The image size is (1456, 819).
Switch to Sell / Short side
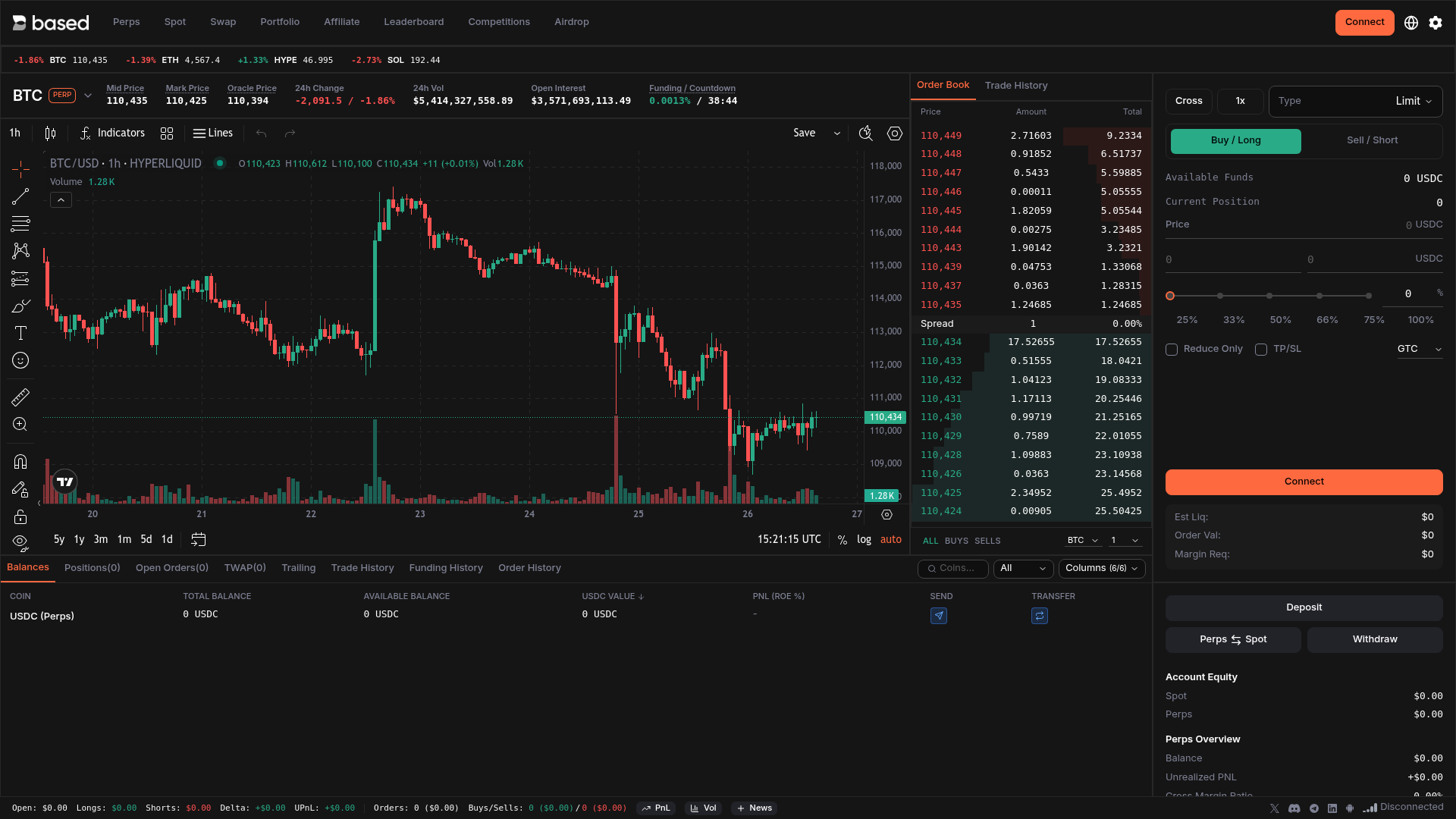1372,141
